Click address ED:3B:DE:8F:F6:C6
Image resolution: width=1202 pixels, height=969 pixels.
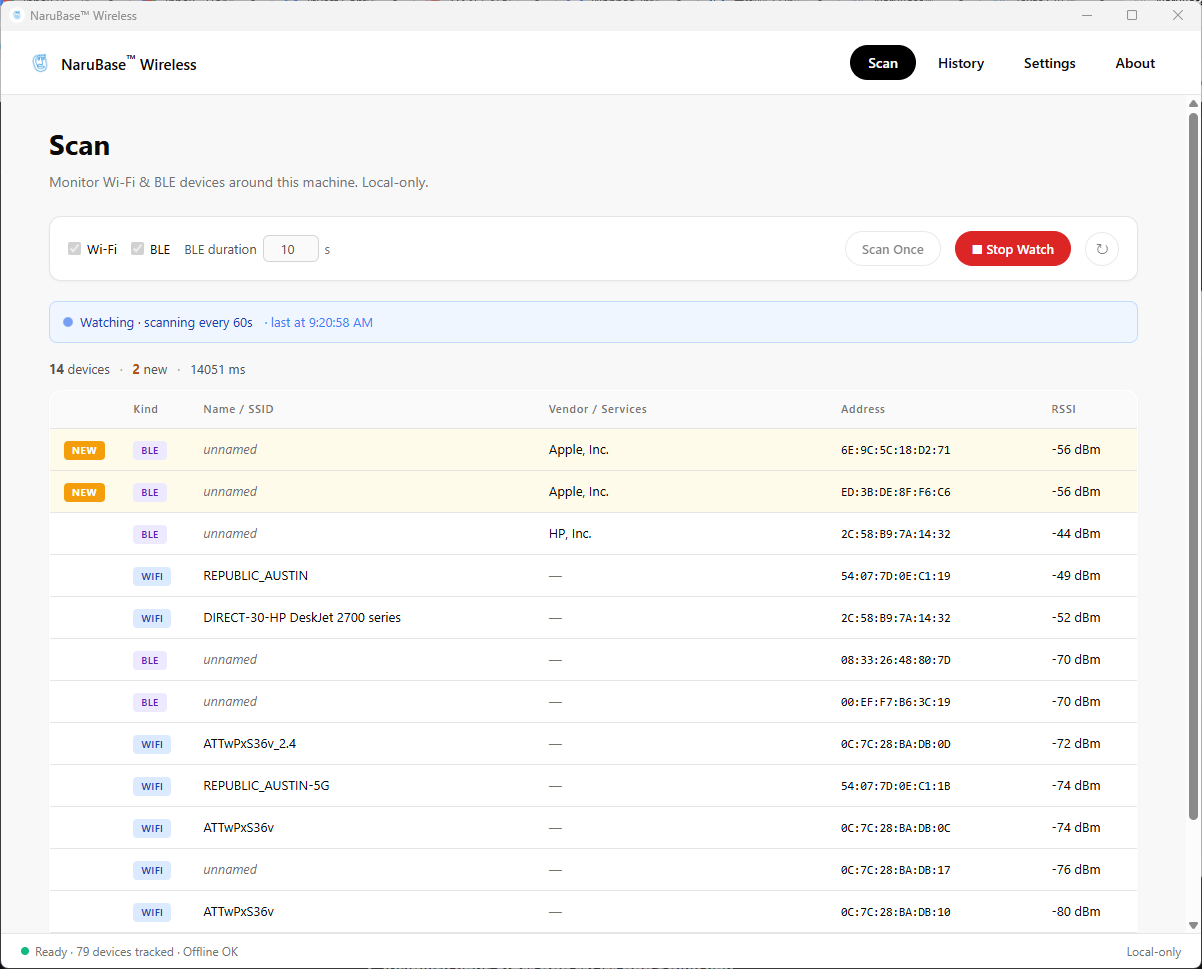click(896, 492)
